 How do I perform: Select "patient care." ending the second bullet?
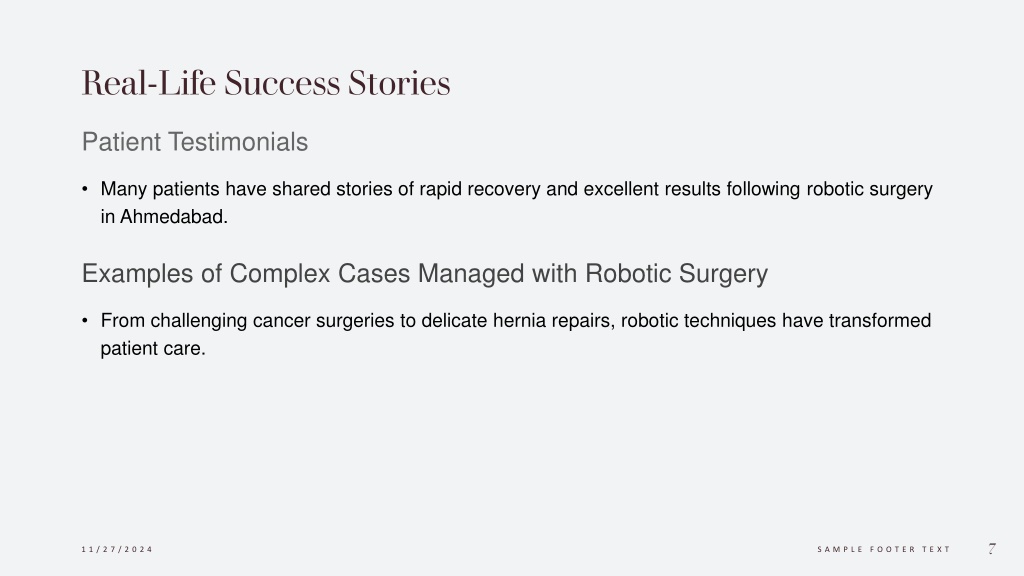[x=153, y=349]
